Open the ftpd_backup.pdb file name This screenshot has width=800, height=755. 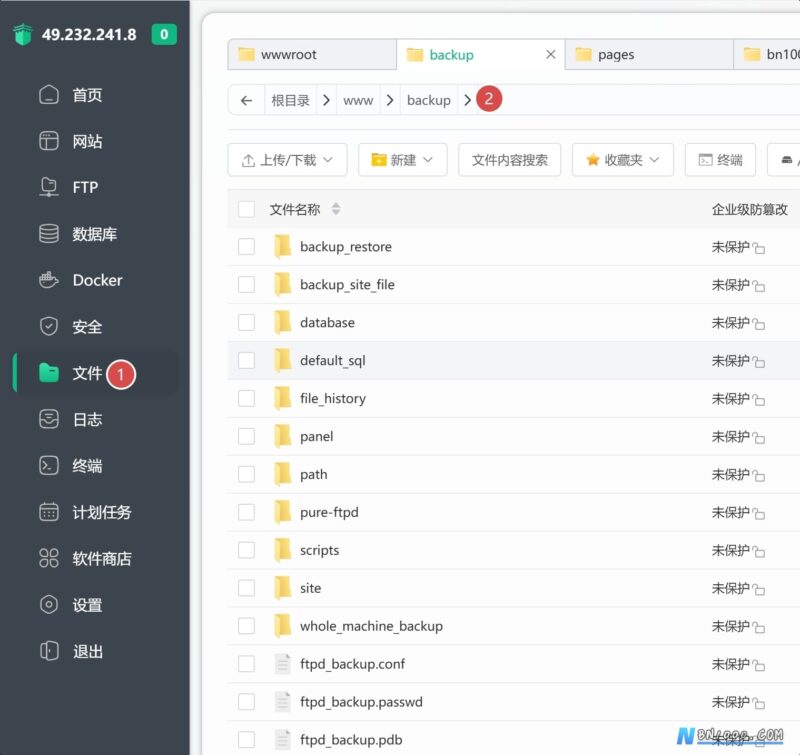pyautogui.click(x=351, y=740)
